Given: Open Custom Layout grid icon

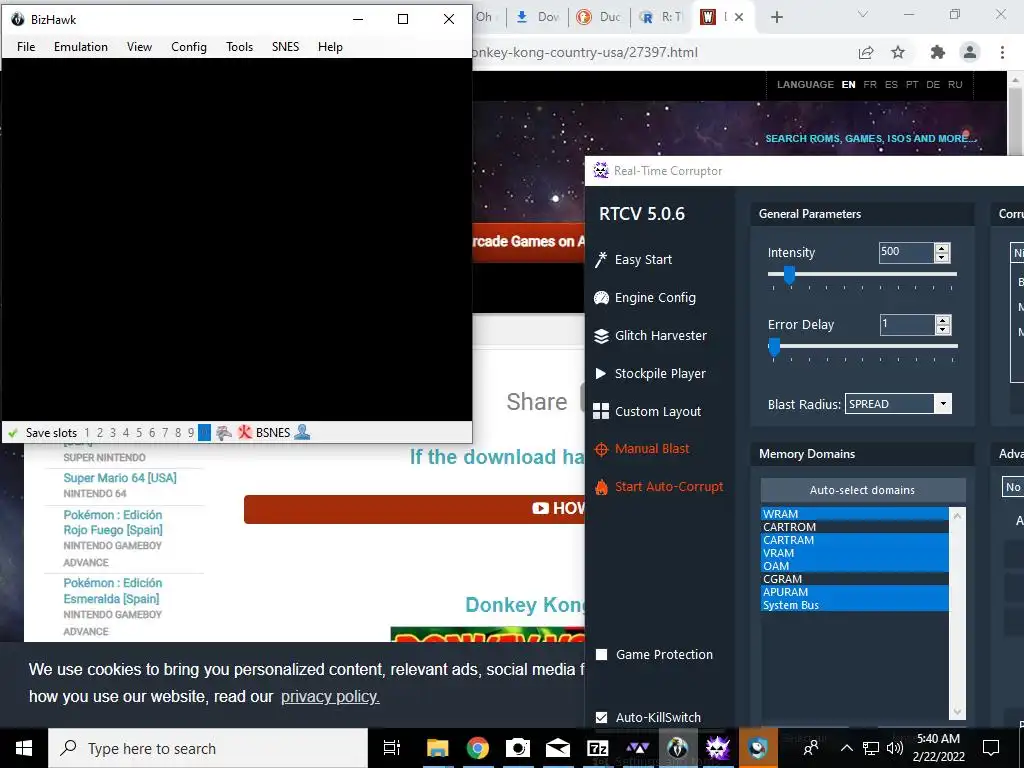Looking at the screenshot, I should click(601, 411).
